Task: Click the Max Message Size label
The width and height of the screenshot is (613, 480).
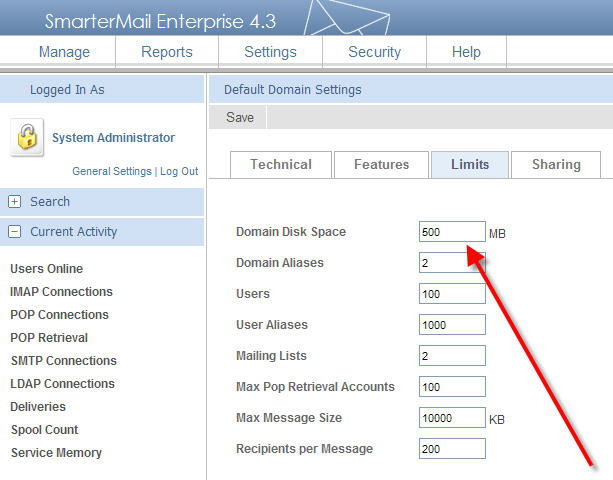Action: coord(289,418)
